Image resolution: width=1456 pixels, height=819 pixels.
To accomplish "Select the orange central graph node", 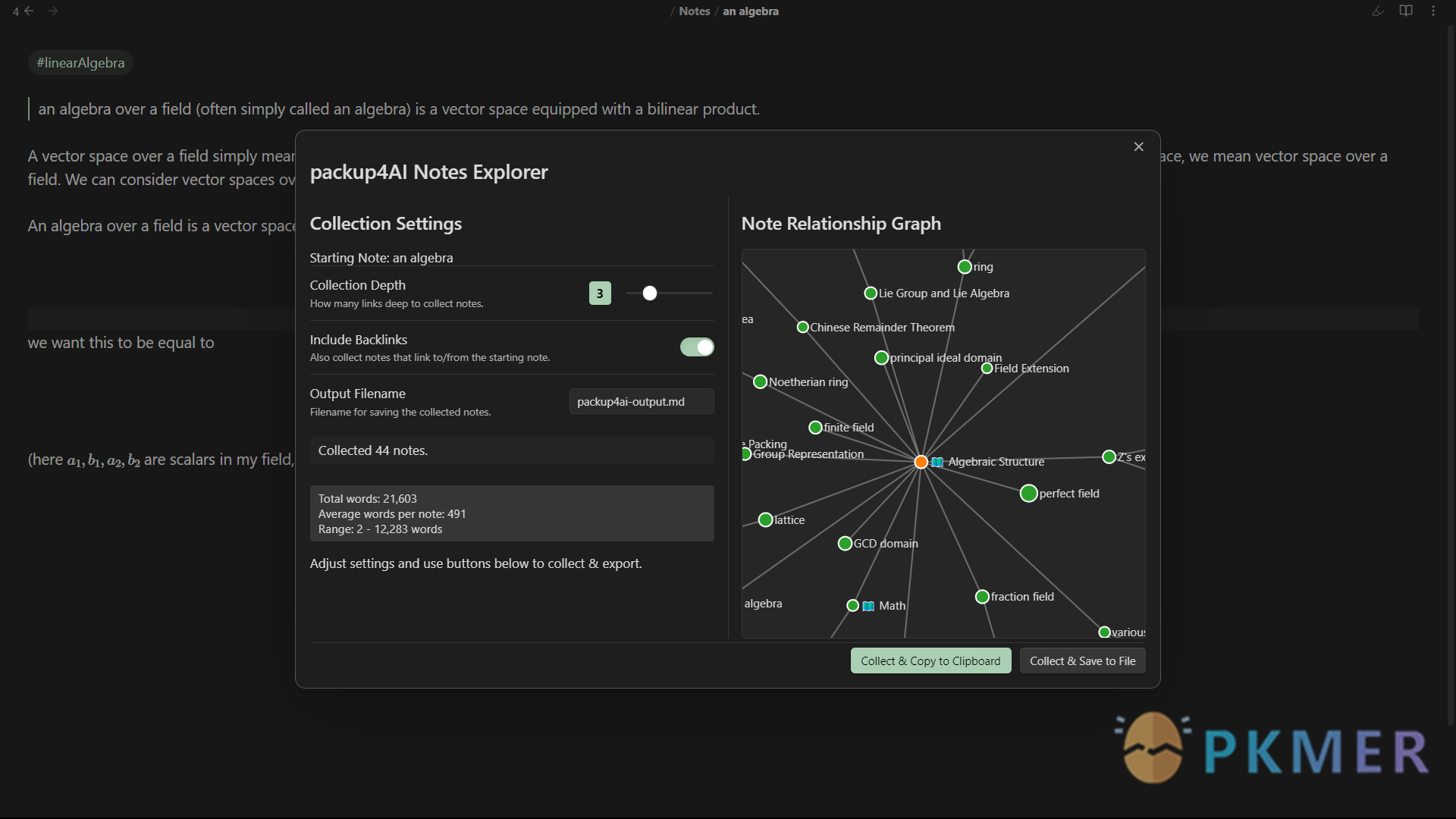I will pos(921,462).
